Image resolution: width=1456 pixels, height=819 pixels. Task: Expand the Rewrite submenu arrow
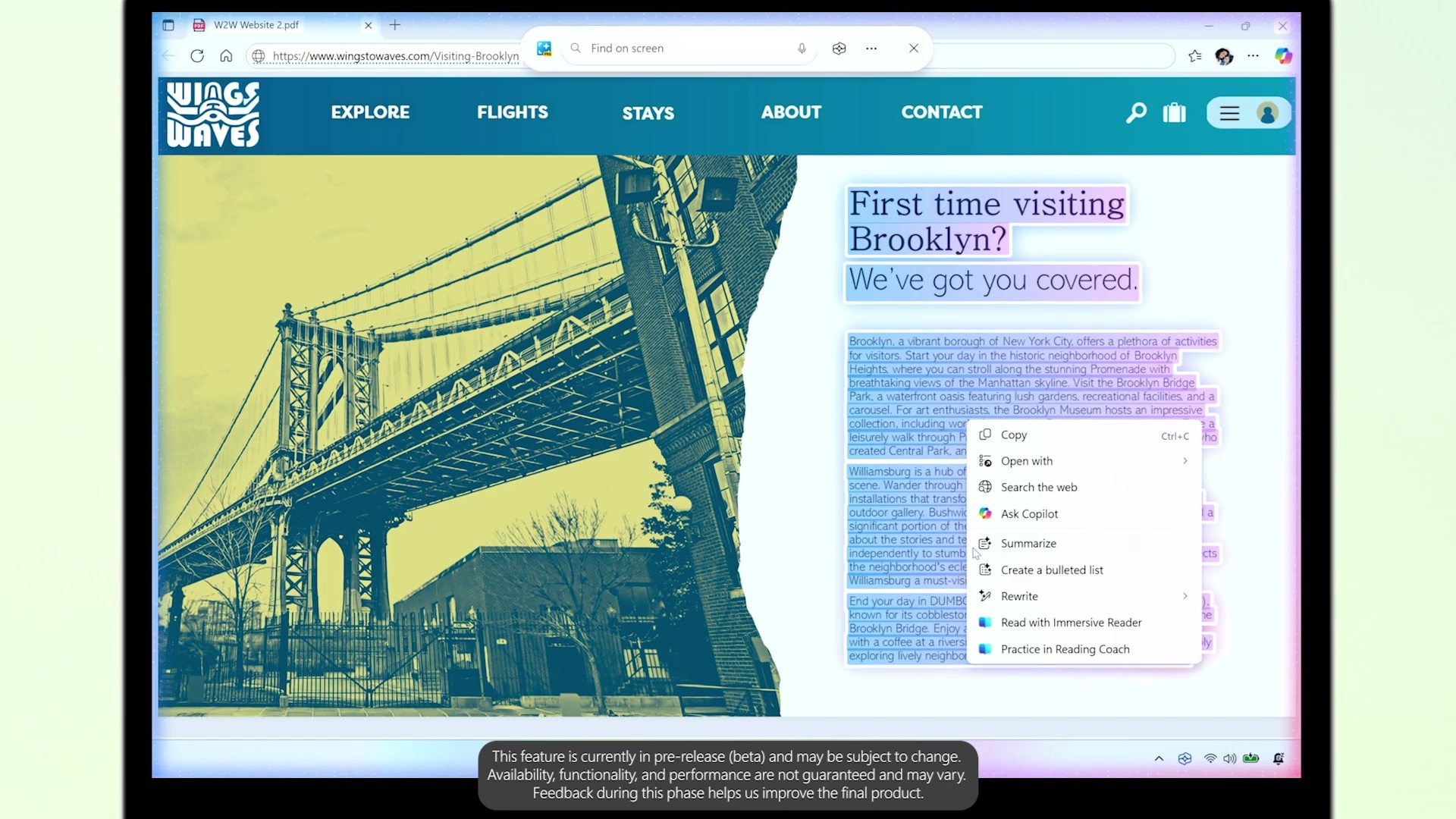click(x=1185, y=596)
